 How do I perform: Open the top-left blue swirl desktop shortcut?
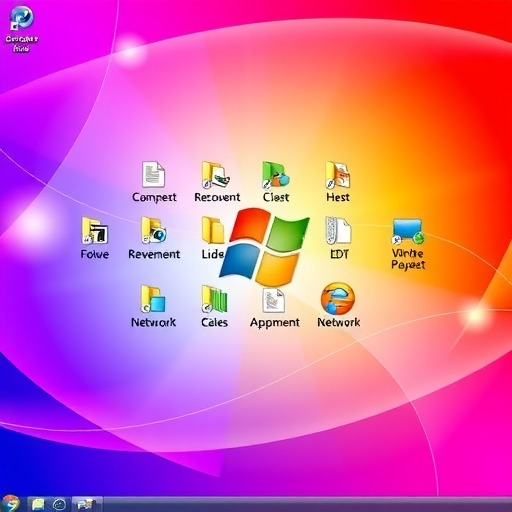[x=22, y=18]
